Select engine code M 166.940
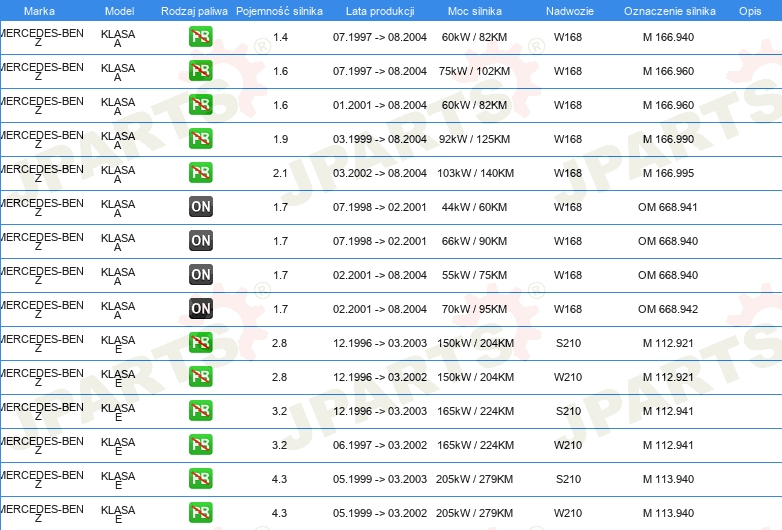 (668, 37)
